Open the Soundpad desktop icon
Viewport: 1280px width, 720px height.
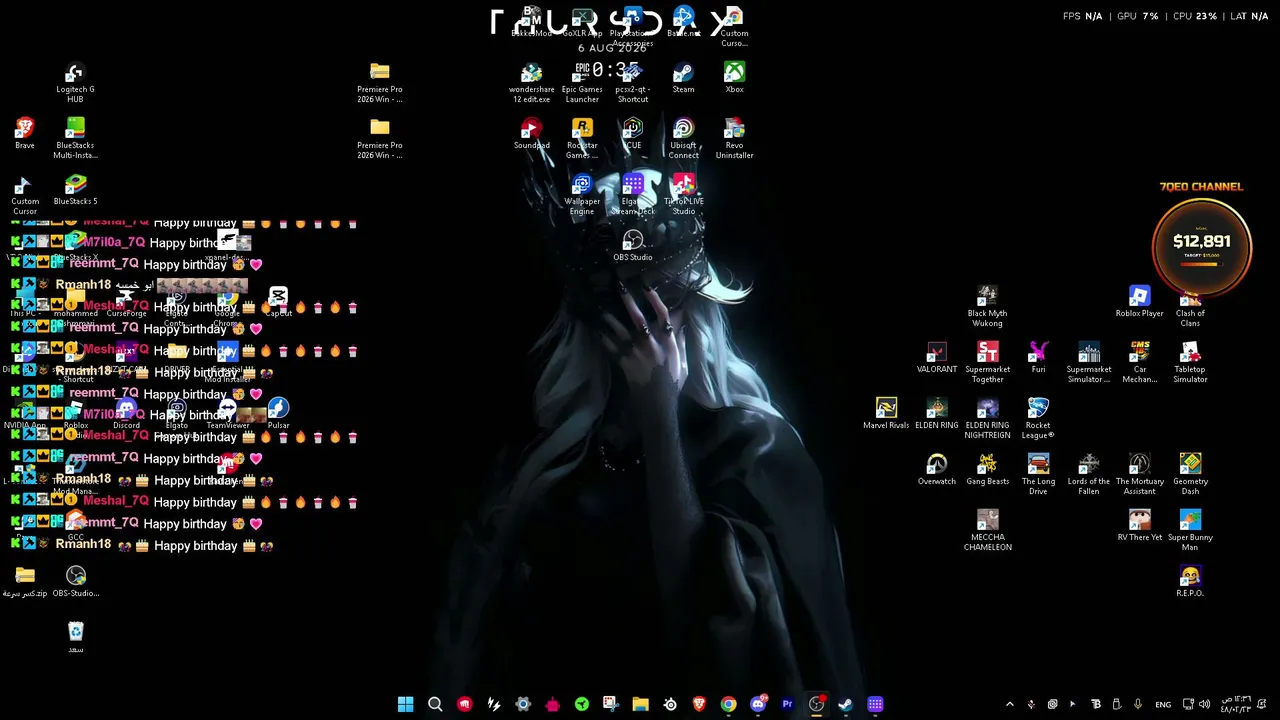tap(531, 134)
